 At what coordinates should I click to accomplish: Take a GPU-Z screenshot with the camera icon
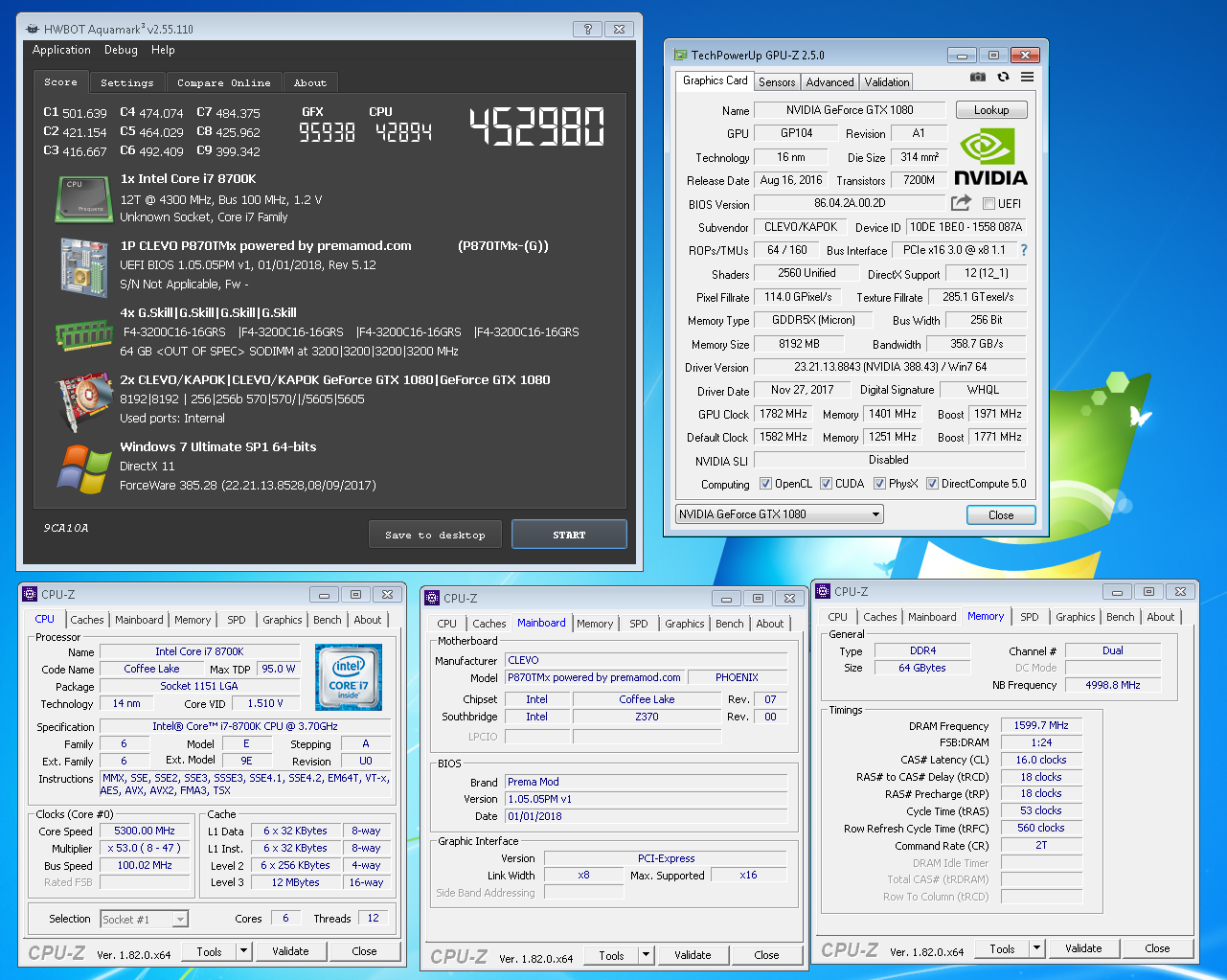977,77
